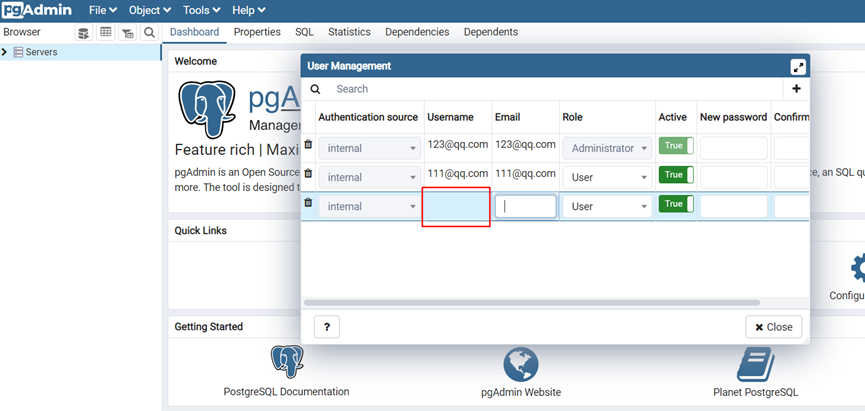This screenshot has height=411, width=865.
Task: Click the Query Tool database icon in Browser toolbar
Action: tap(84, 33)
